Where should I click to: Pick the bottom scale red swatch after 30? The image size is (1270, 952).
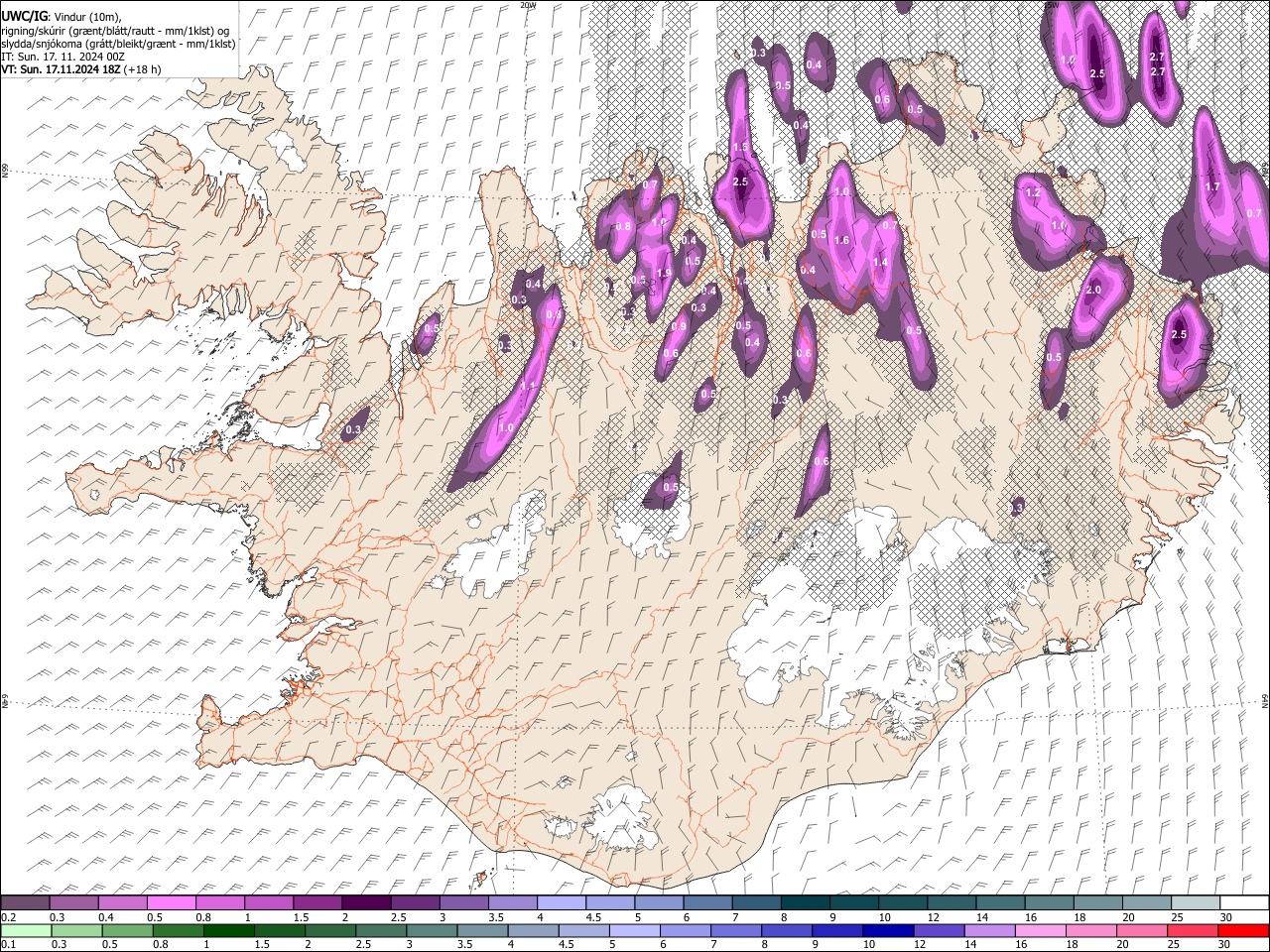tap(1244, 930)
